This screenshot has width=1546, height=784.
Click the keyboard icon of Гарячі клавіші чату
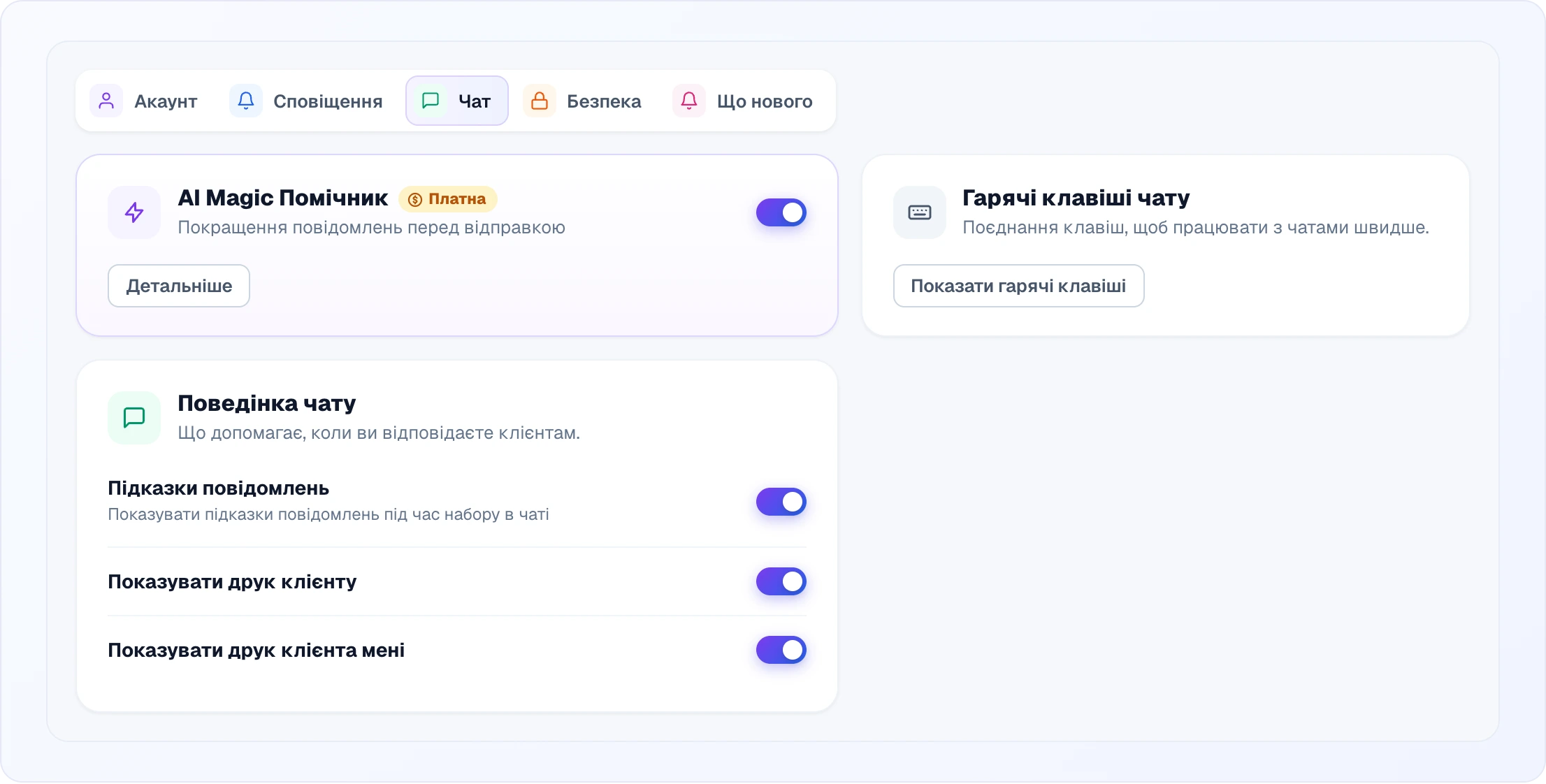pyautogui.click(x=920, y=212)
